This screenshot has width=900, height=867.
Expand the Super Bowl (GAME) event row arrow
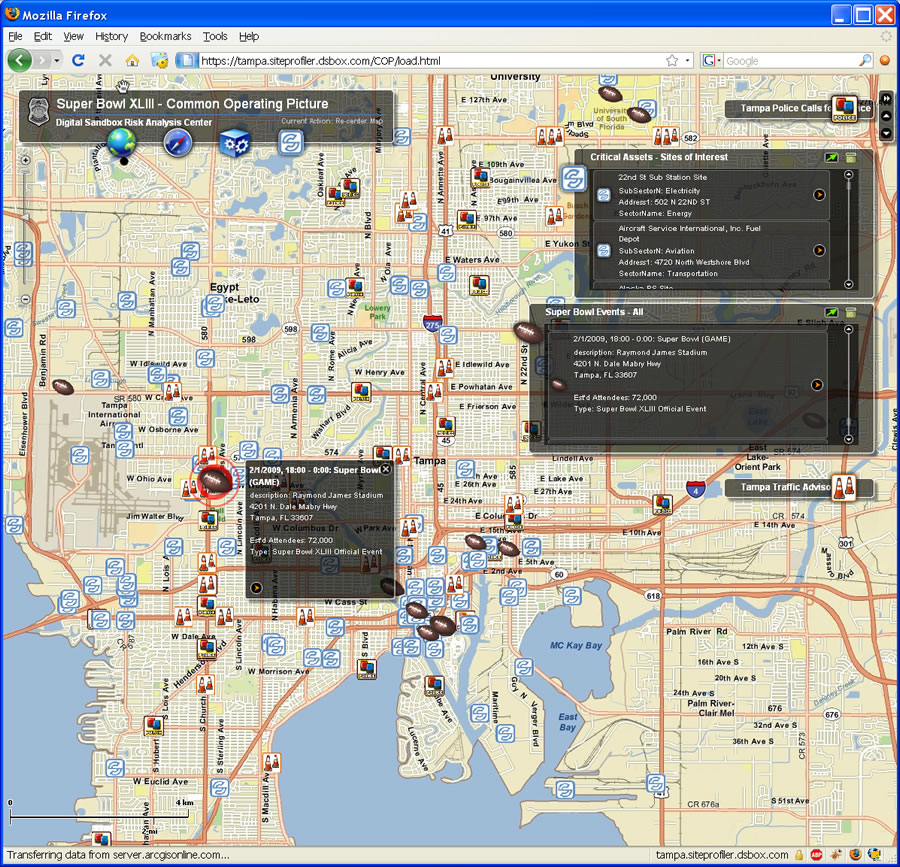(x=816, y=385)
